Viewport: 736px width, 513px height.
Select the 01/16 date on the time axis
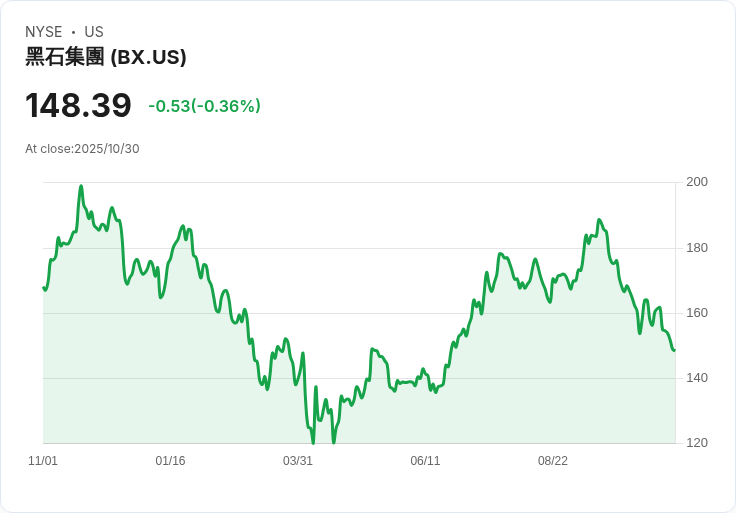tap(170, 461)
